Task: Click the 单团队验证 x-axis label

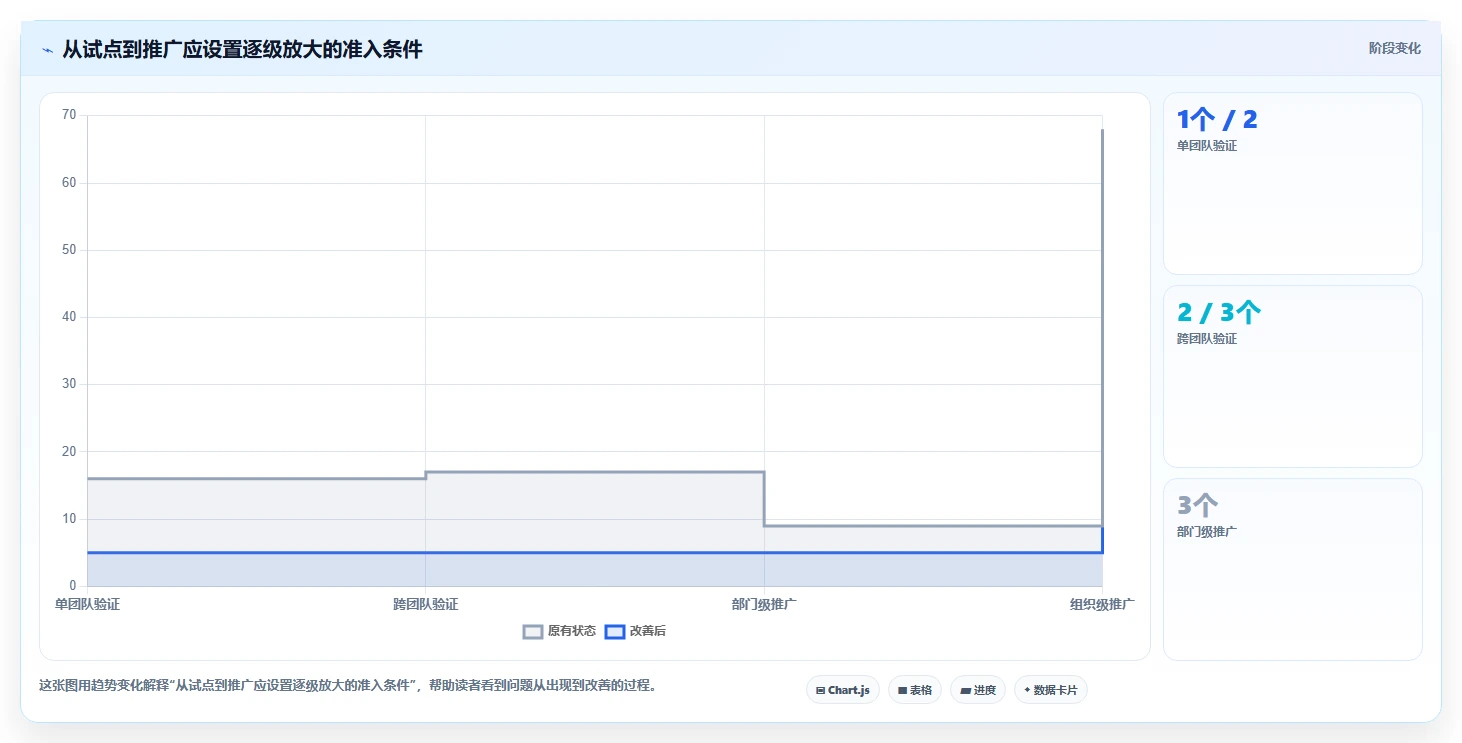Action: 87,604
